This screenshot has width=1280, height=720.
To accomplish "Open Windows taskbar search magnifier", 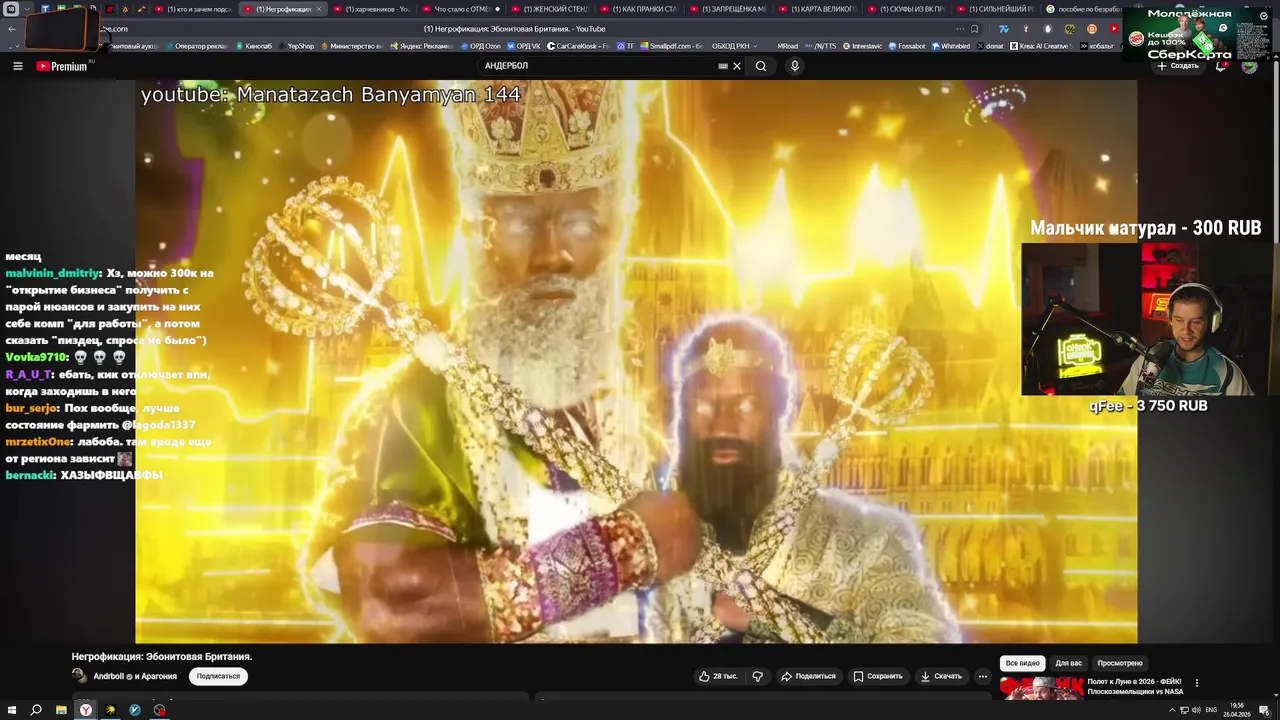I will [36, 710].
